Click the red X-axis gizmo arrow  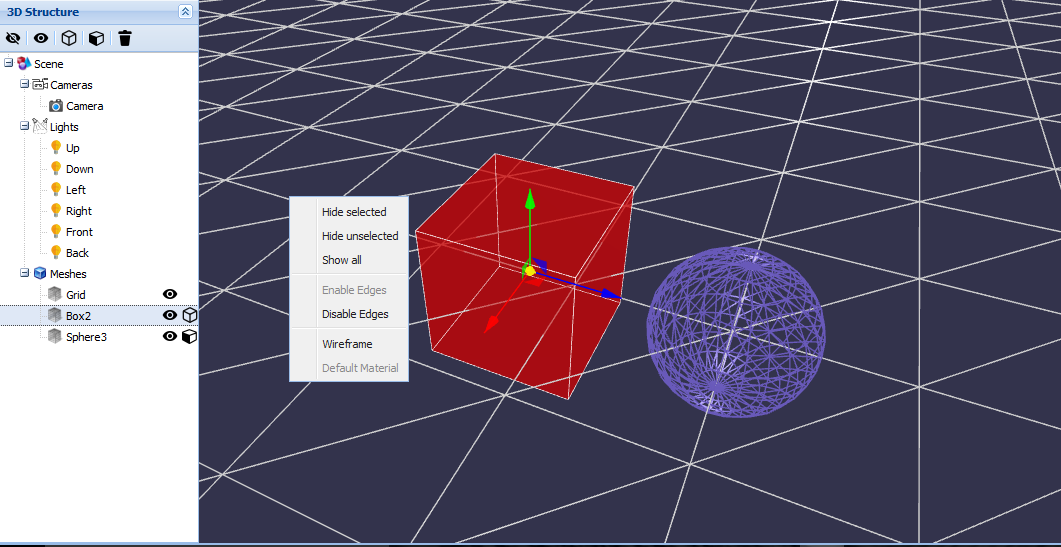click(492, 324)
